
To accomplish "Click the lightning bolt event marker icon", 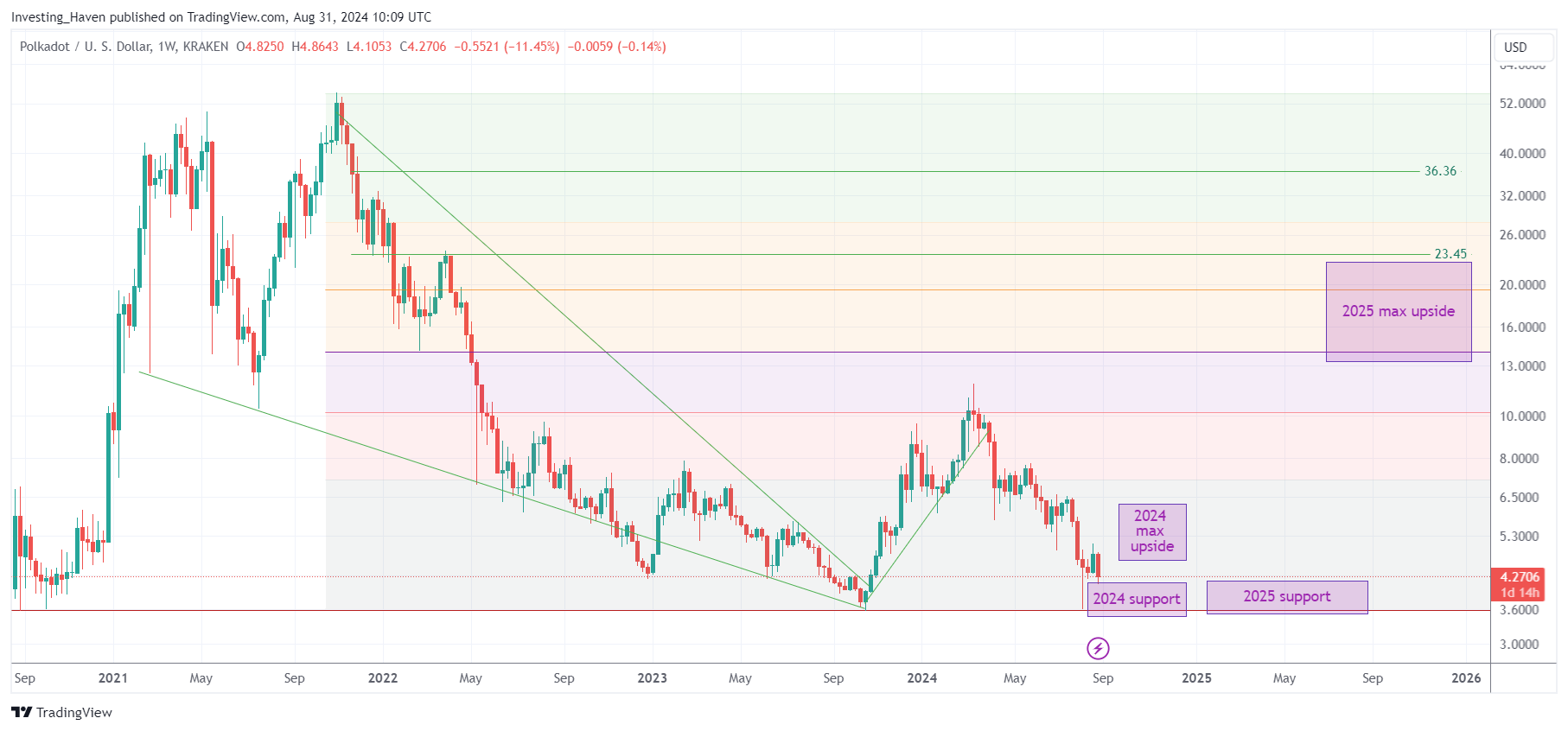I will click(x=1098, y=648).
